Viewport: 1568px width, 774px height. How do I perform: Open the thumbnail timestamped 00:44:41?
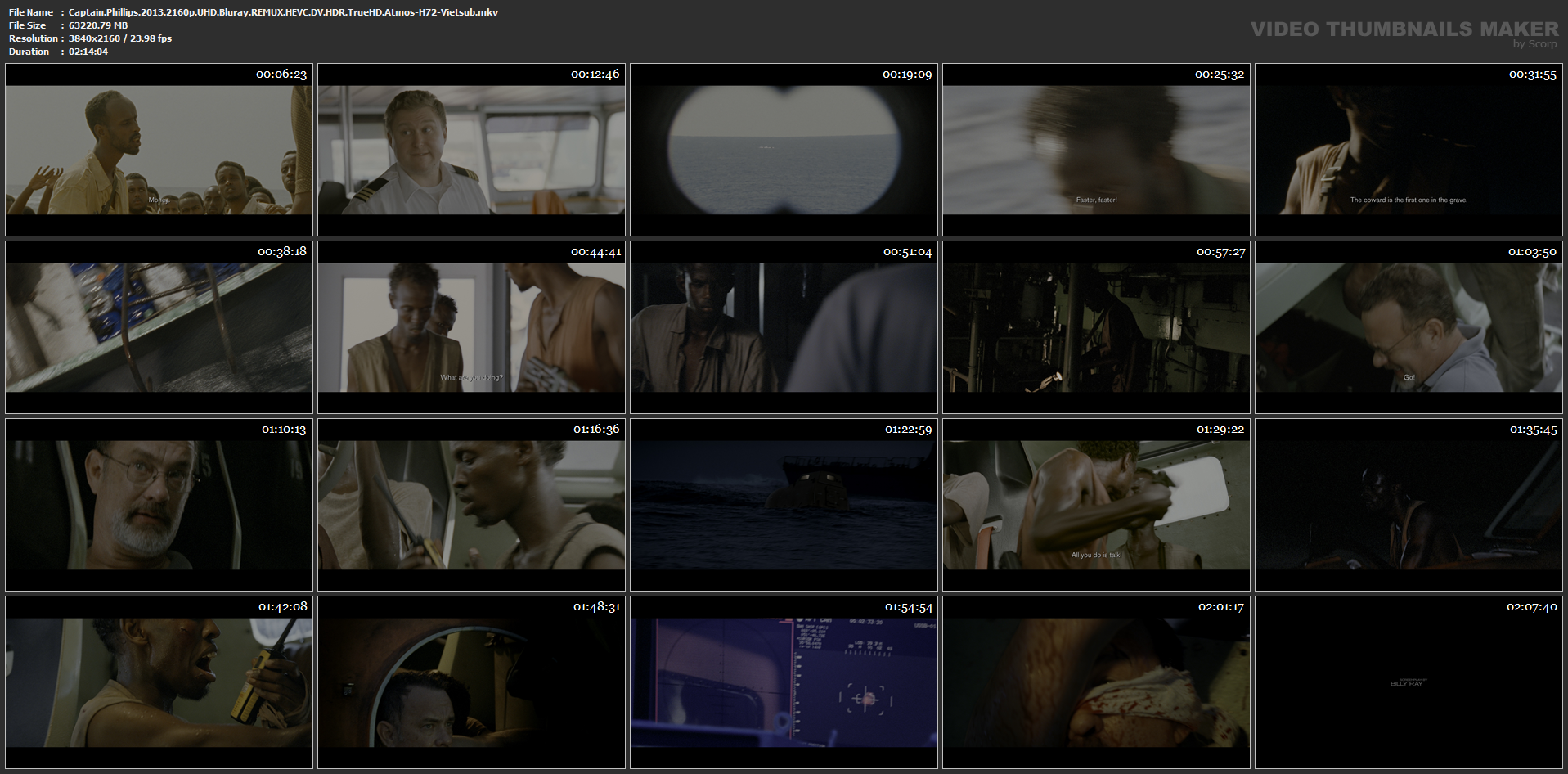tap(471, 327)
